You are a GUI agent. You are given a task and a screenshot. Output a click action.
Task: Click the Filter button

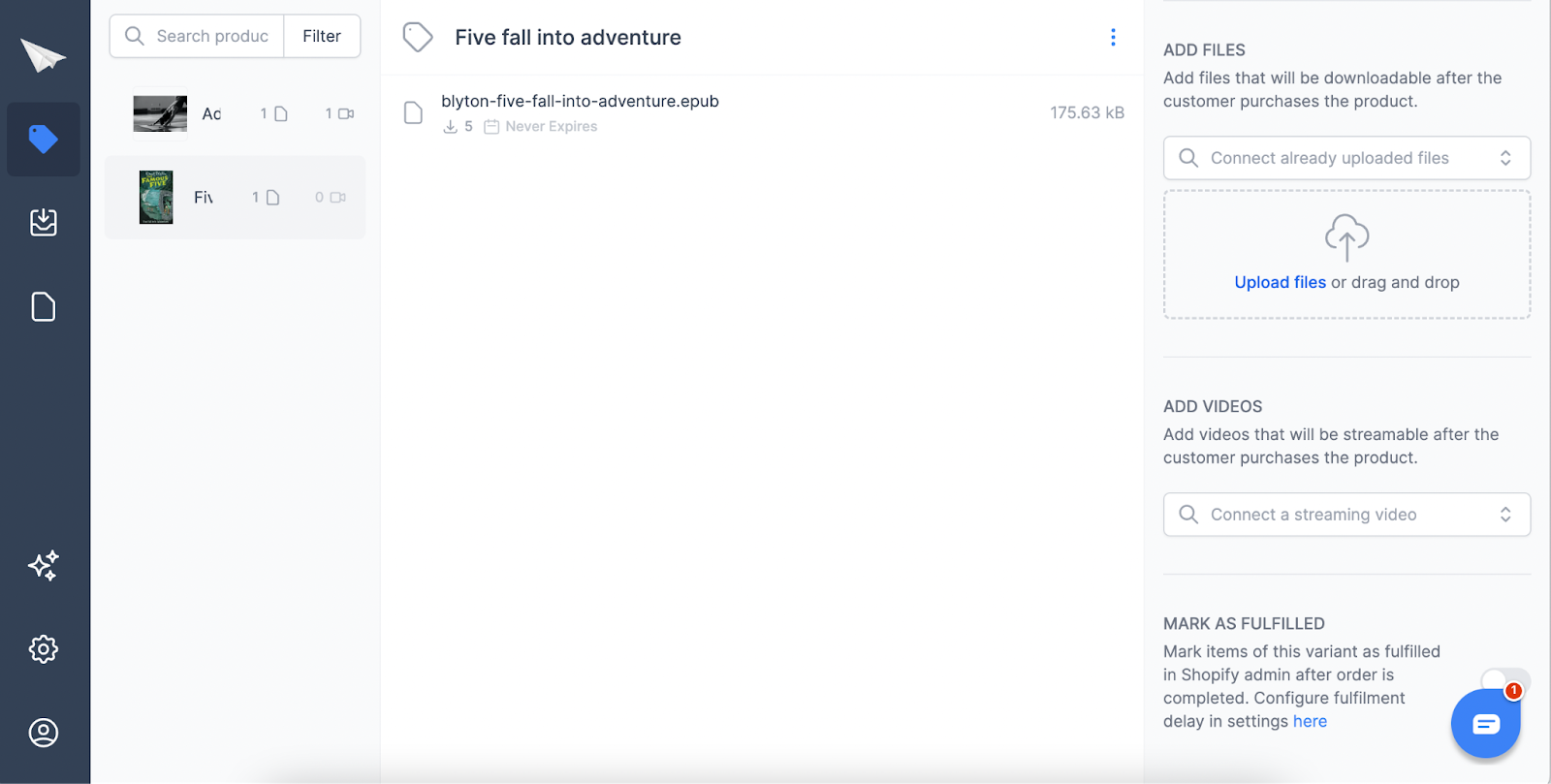(x=322, y=36)
